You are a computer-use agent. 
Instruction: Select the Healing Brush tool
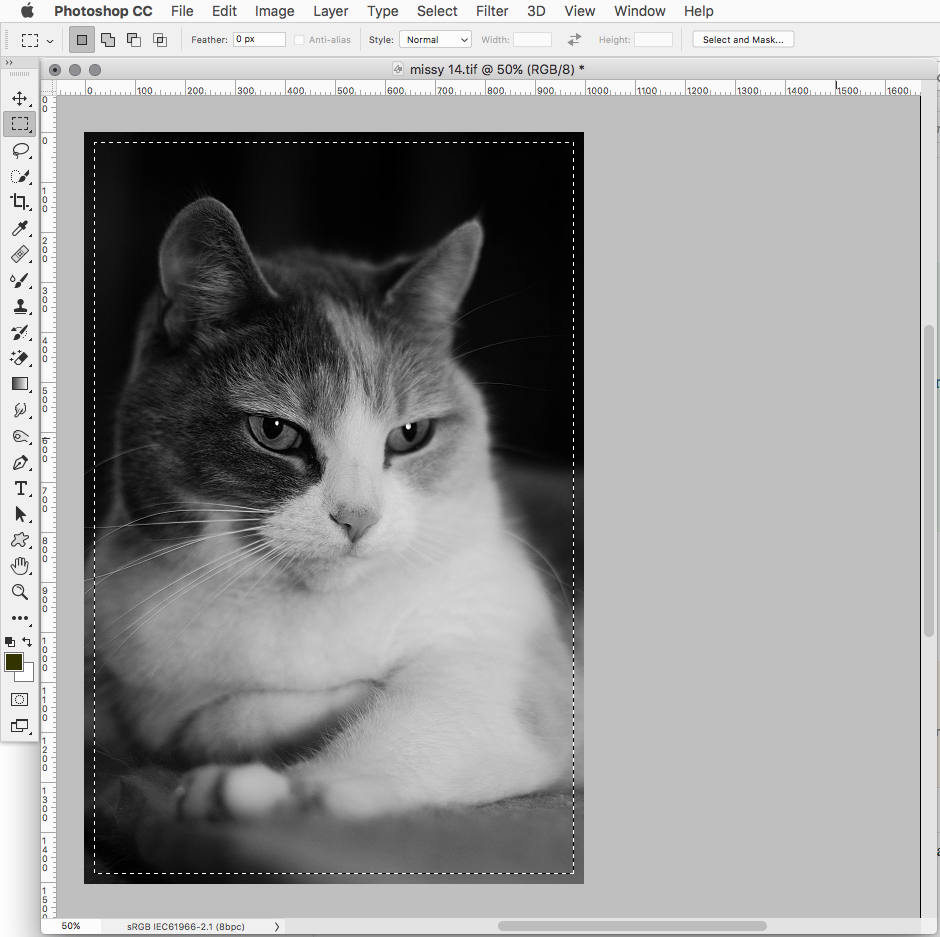click(20, 254)
